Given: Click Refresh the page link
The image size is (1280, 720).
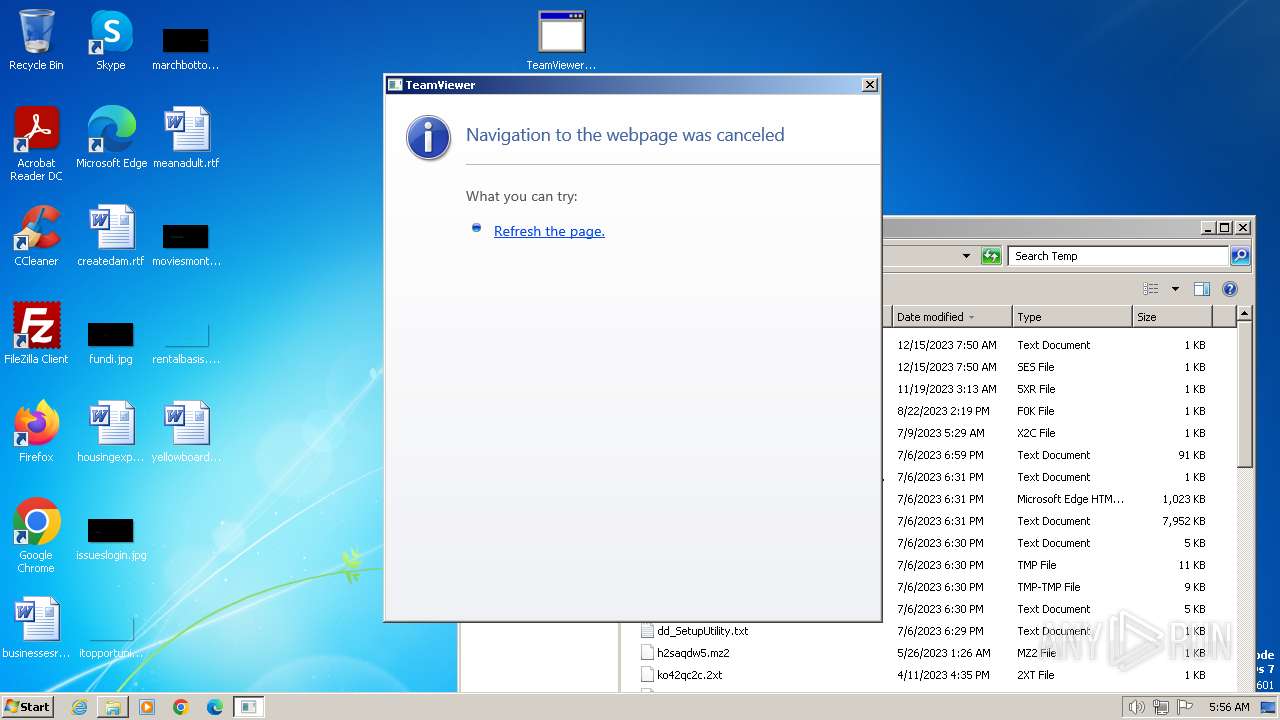Looking at the screenshot, I should tap(549, 231).
